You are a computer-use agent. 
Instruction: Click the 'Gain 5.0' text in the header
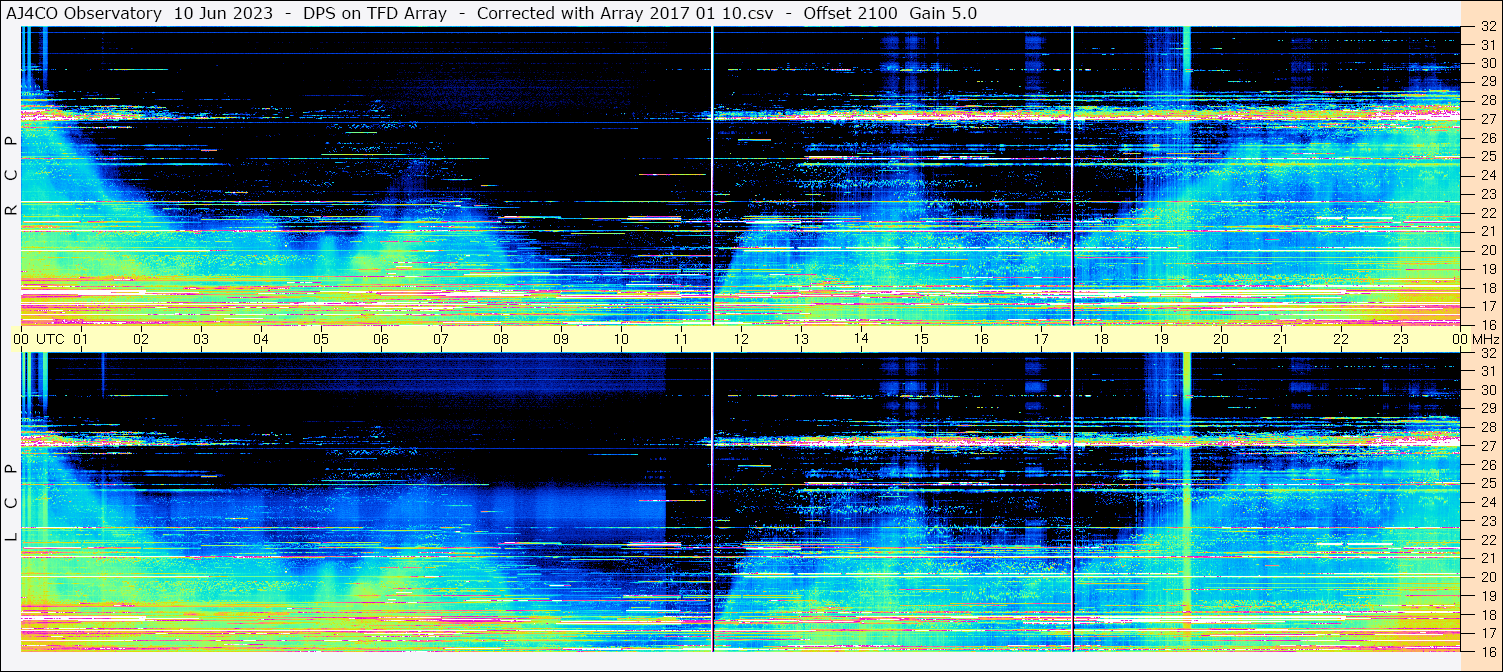[x=943, y=13]
